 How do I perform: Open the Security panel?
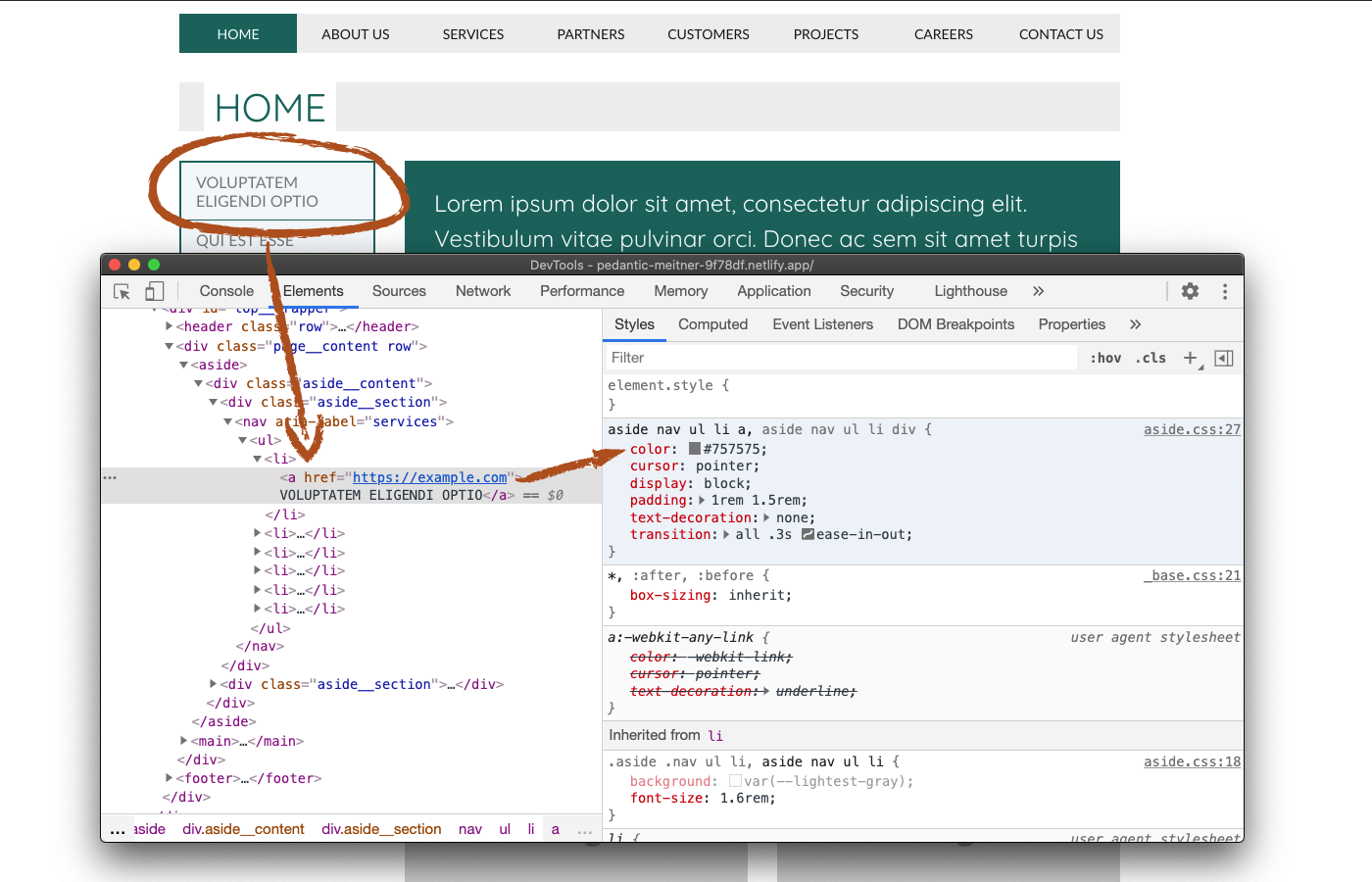click(x=867, y=291)
